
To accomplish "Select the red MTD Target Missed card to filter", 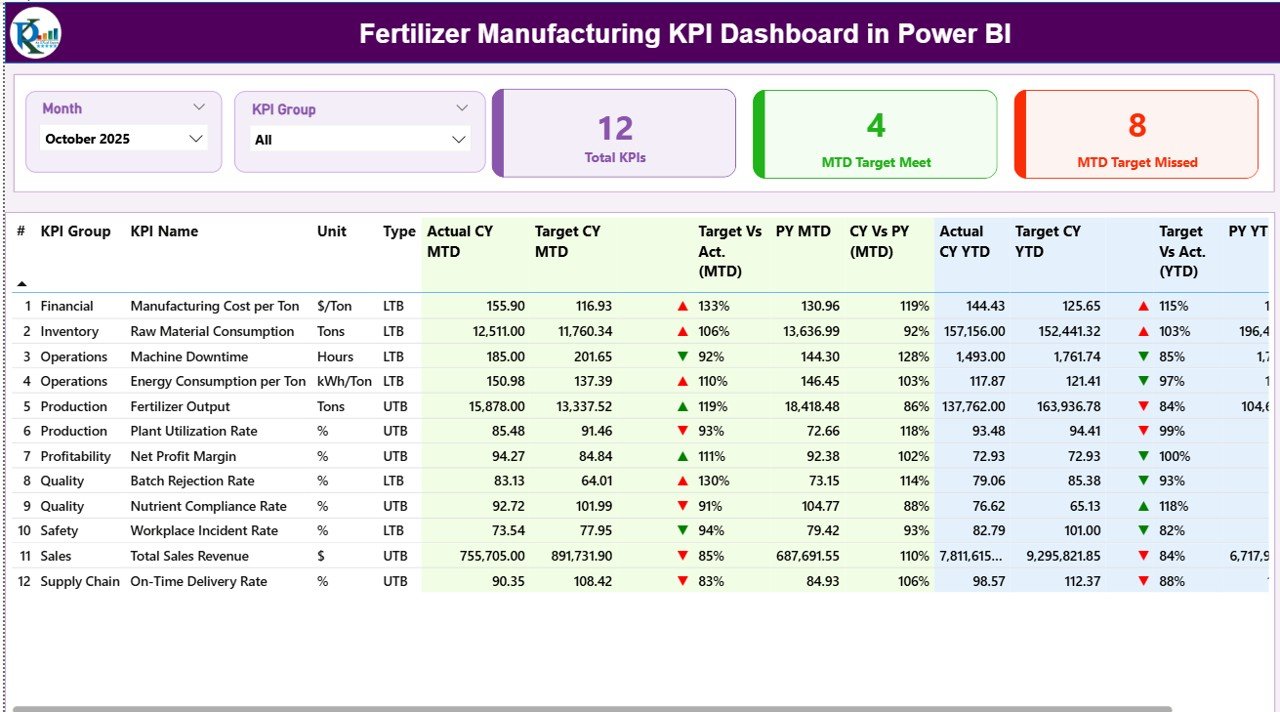I will click(x=1136, y=134).
